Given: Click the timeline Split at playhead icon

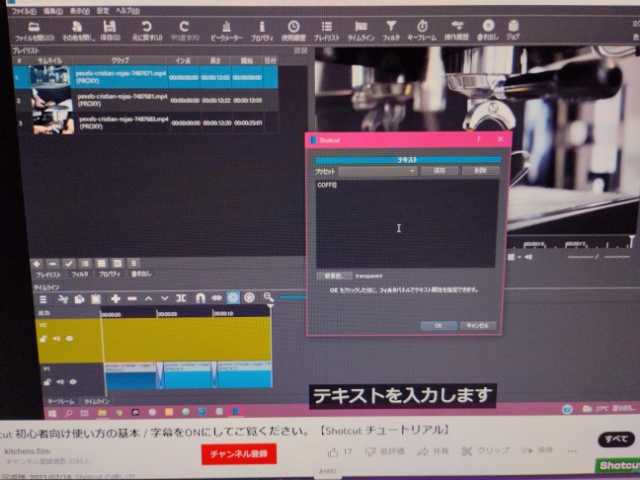Looking at the screenshot, I should click(181, 298).
